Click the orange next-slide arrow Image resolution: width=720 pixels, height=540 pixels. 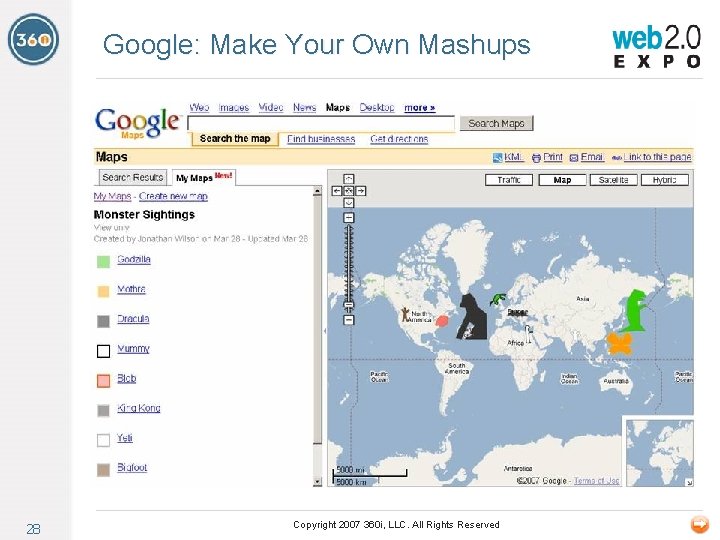click(x=699, y=524)
